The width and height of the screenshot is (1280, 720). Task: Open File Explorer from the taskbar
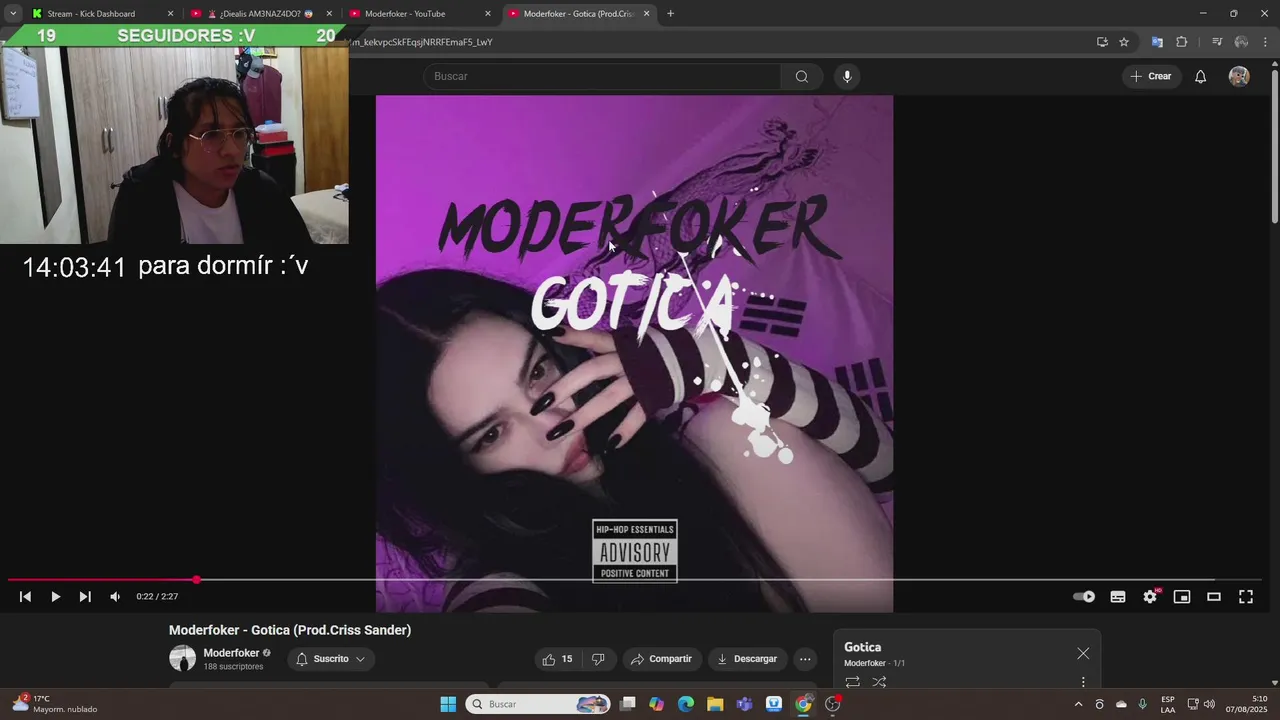pos(715,704)
